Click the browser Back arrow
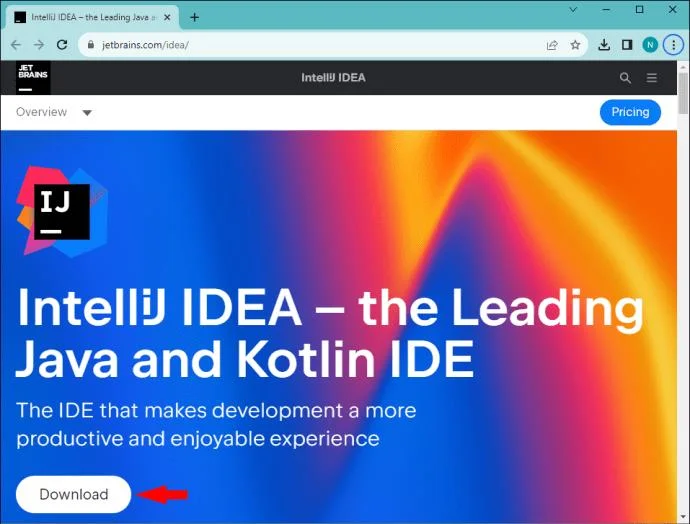Screen dimensions: 690x524 point(16,45)
